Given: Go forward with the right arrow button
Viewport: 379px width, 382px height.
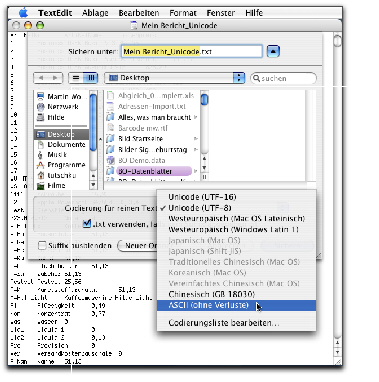Looking at the screenshot, I should tap(55, 78).
